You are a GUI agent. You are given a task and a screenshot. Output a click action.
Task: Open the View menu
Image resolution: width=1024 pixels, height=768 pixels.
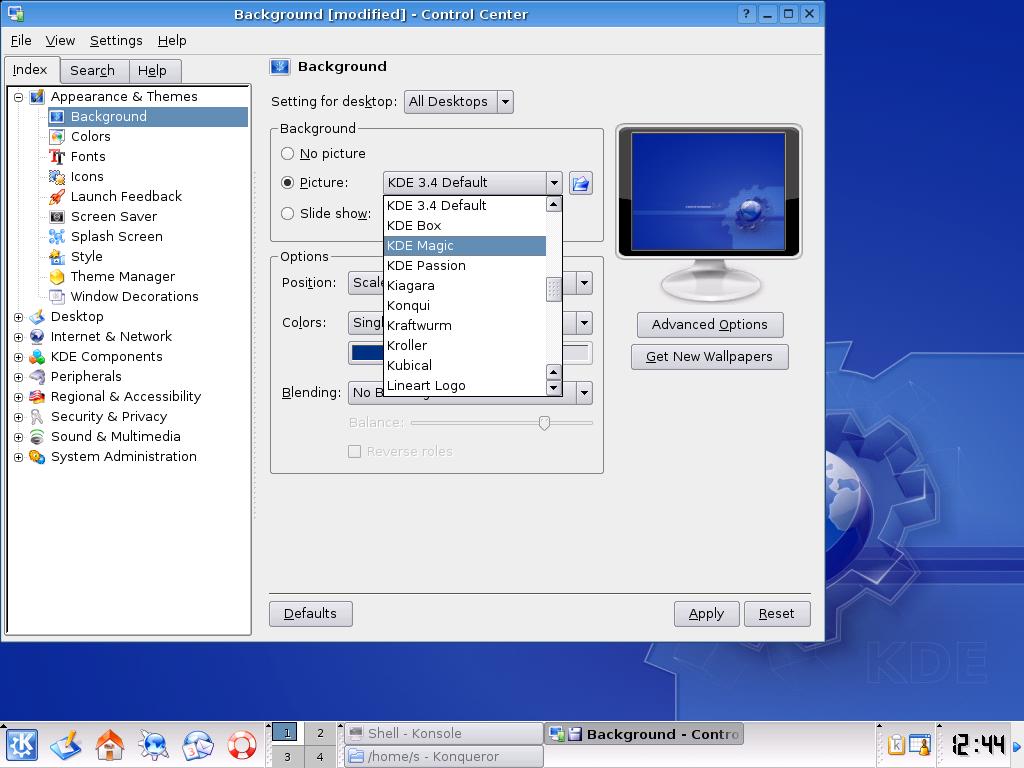(x=60, y=40)
